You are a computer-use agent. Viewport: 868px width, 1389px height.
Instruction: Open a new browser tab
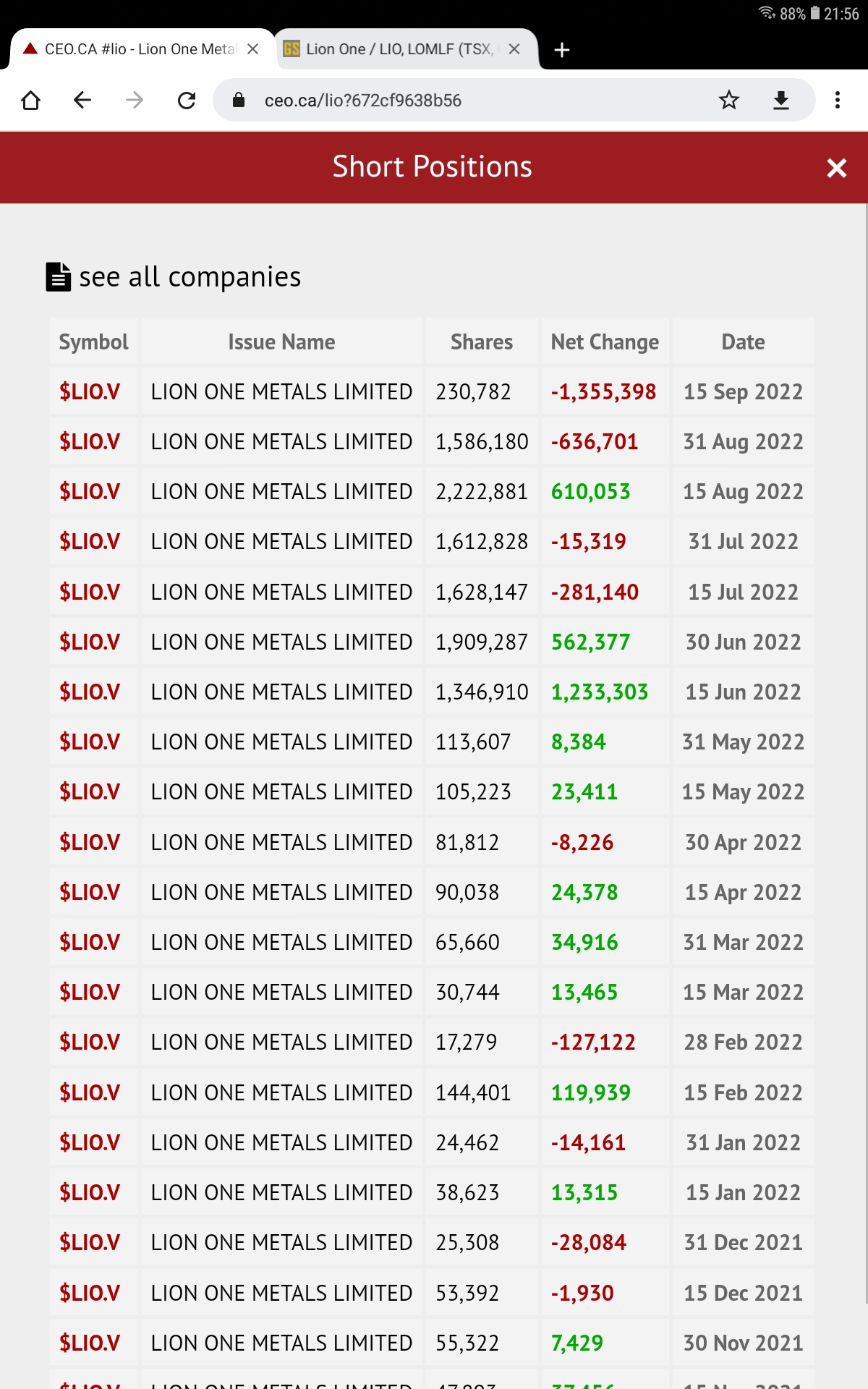(x=561, y=50)
